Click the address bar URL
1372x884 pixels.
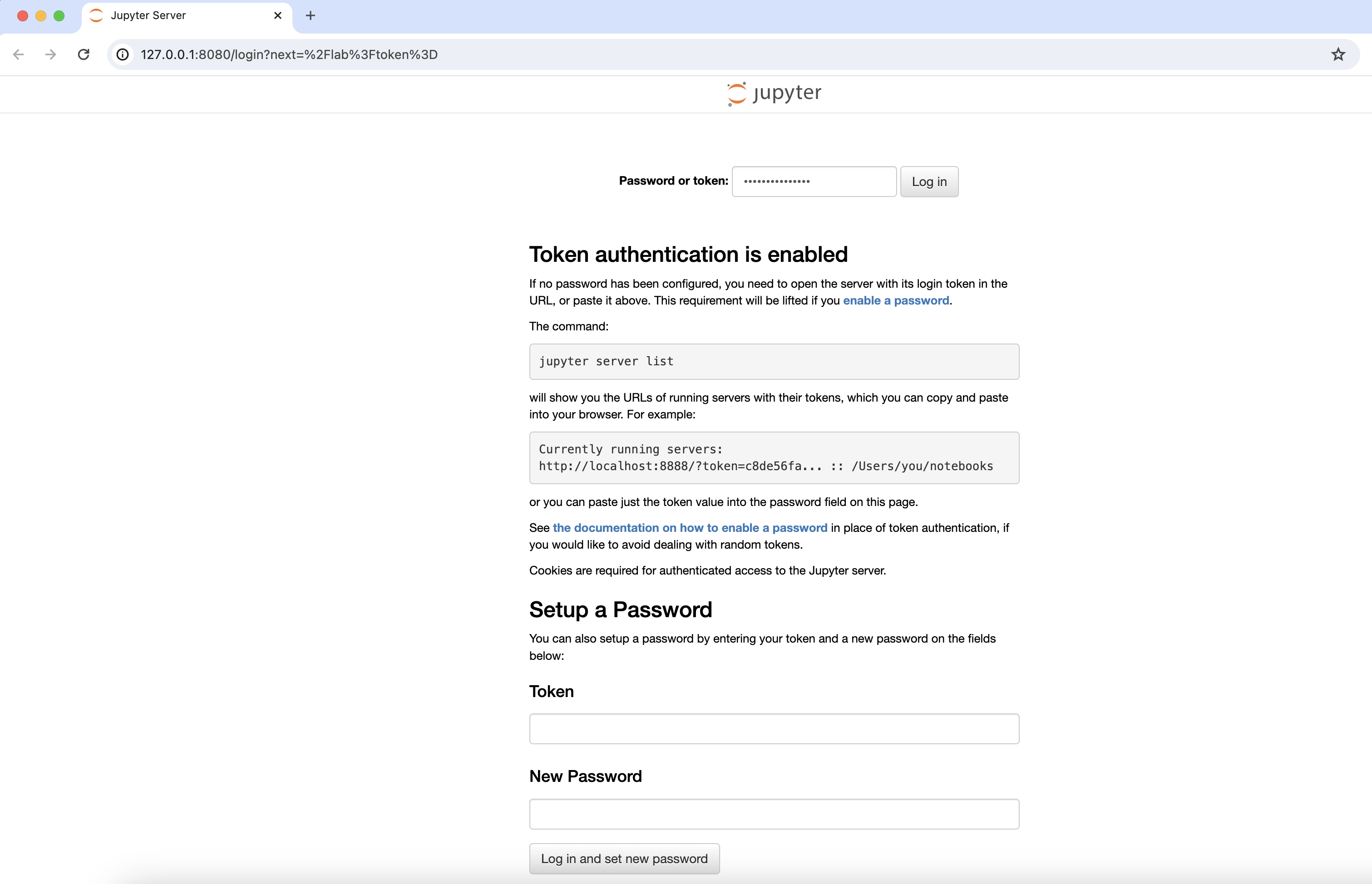[289, 54]
